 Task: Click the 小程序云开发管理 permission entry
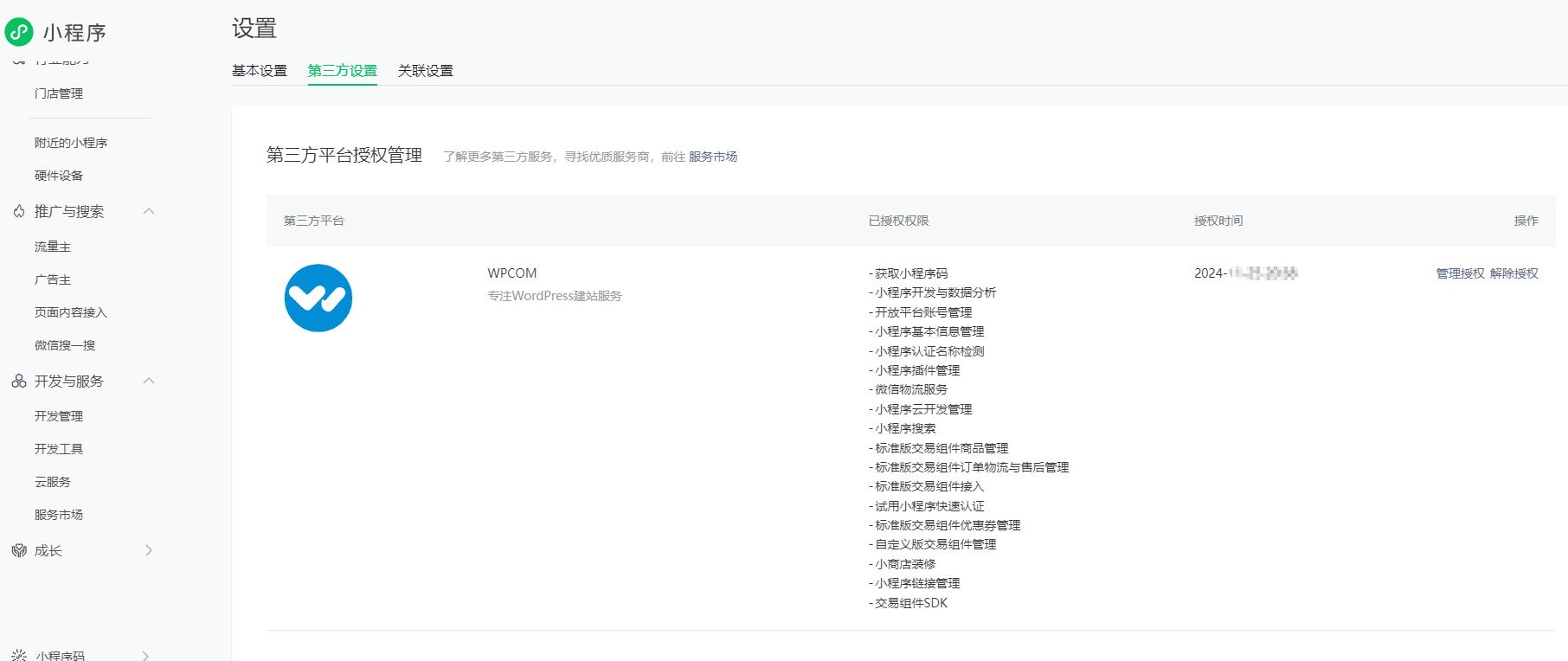coord(921,409)
